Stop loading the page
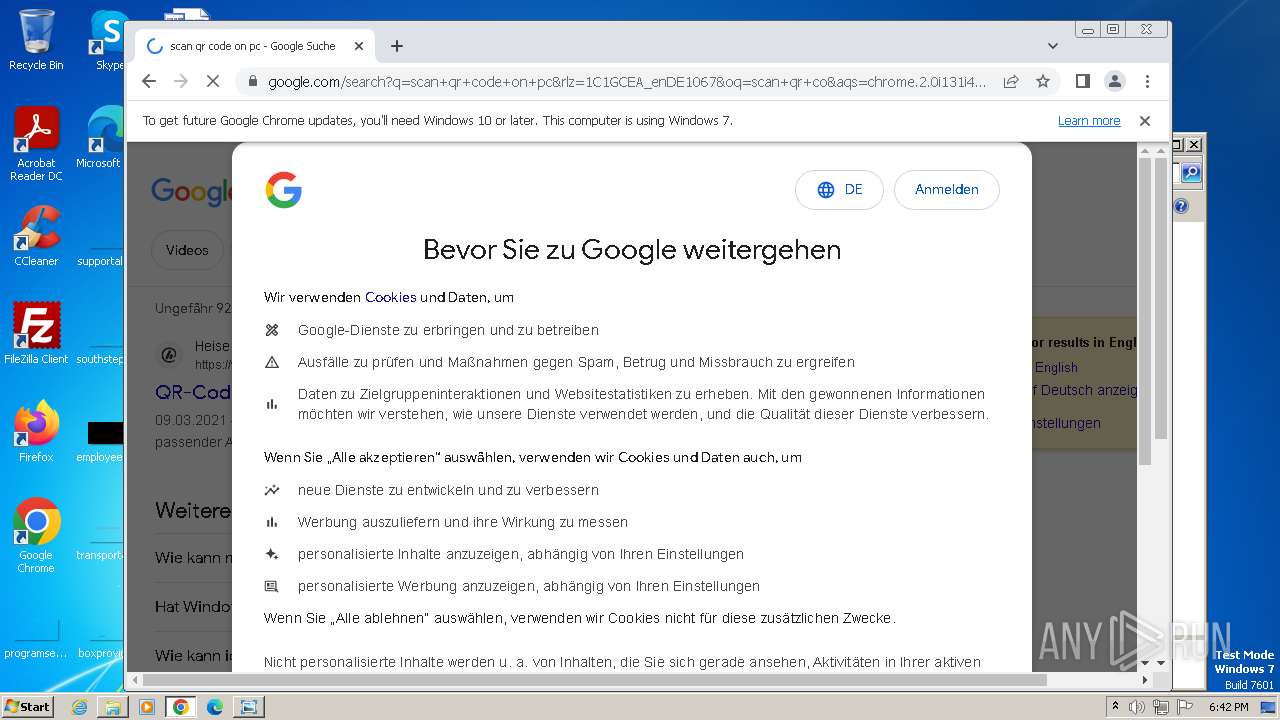Screen dimensions: 1280x720 click(x=212, y=81)
